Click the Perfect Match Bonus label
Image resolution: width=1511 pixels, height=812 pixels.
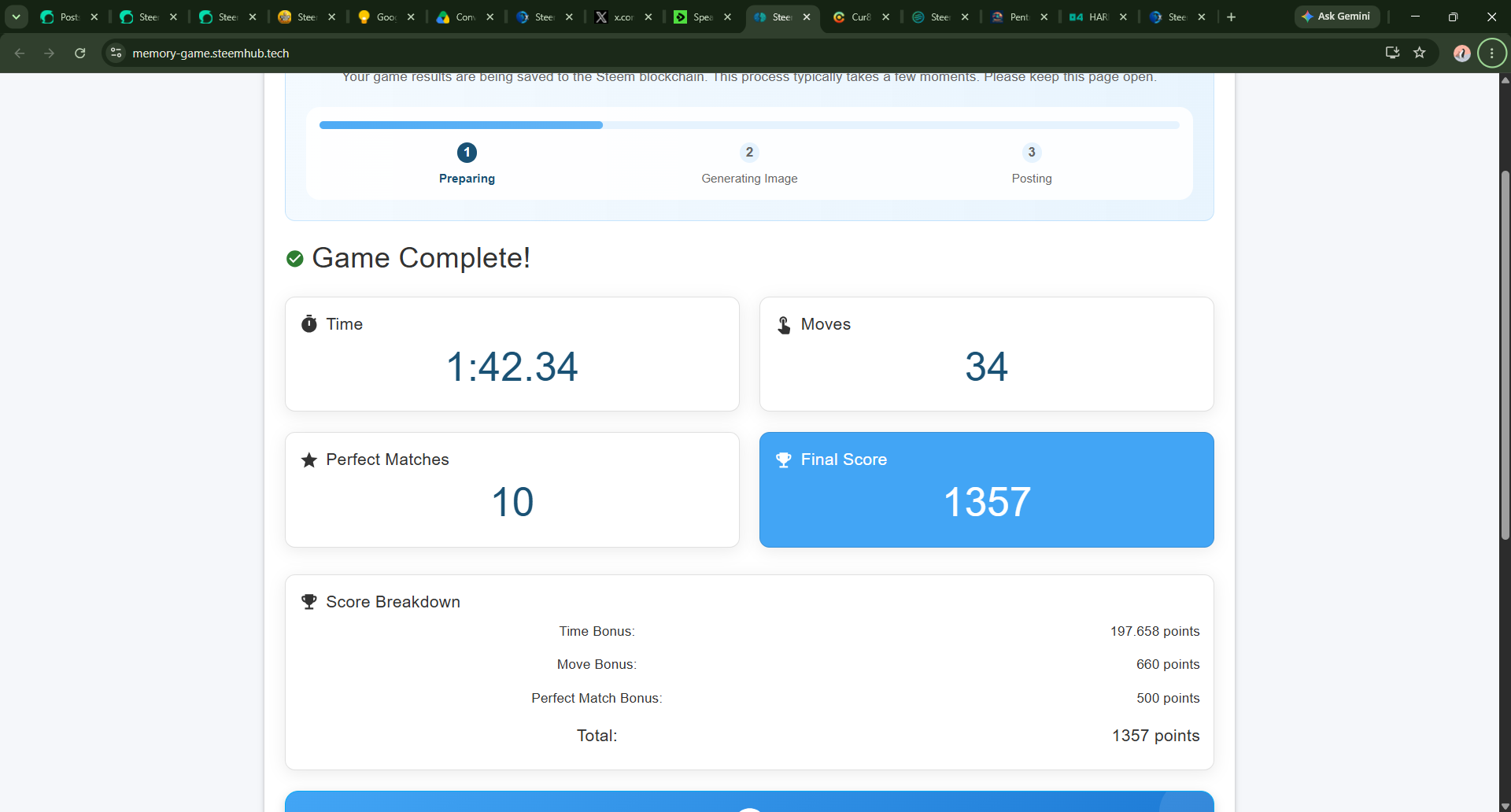(597, 698)
